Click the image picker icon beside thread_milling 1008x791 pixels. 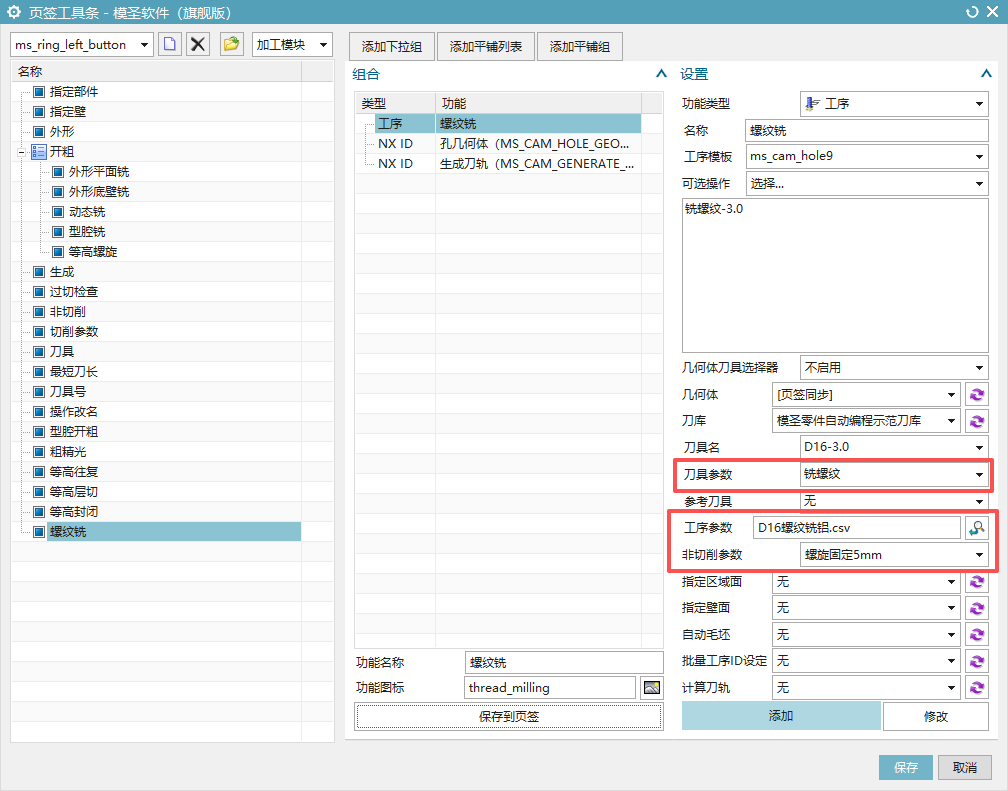(652, 687)
